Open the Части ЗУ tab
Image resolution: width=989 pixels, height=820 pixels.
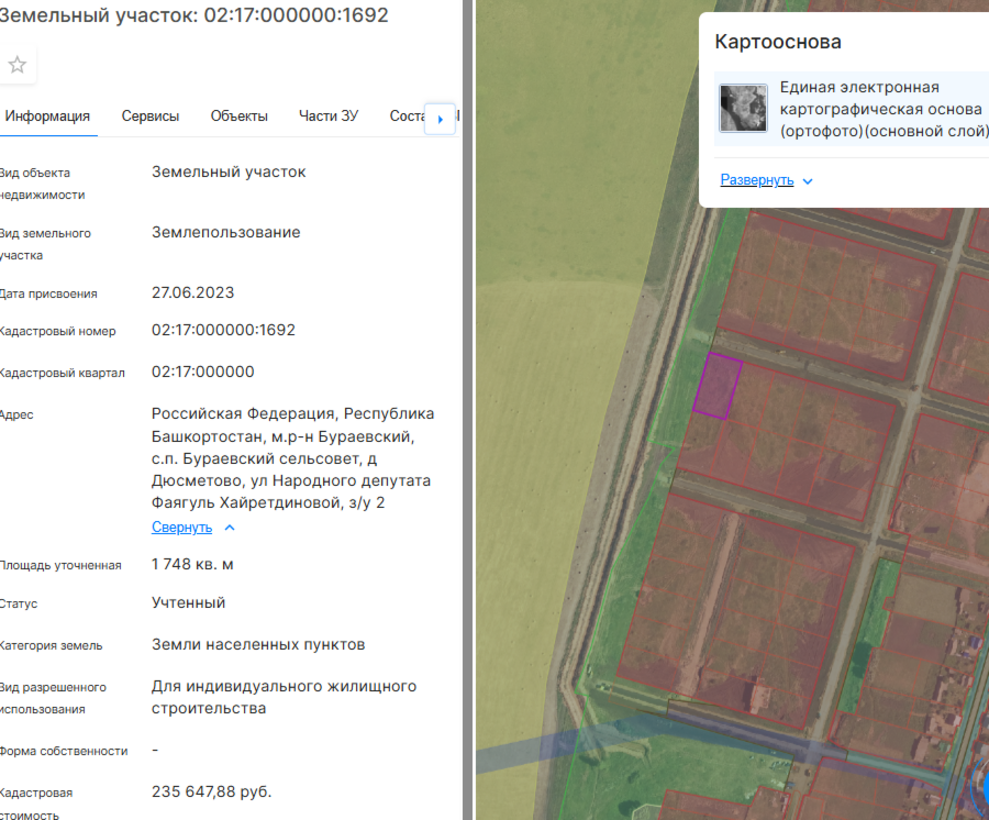coord(328,116)
